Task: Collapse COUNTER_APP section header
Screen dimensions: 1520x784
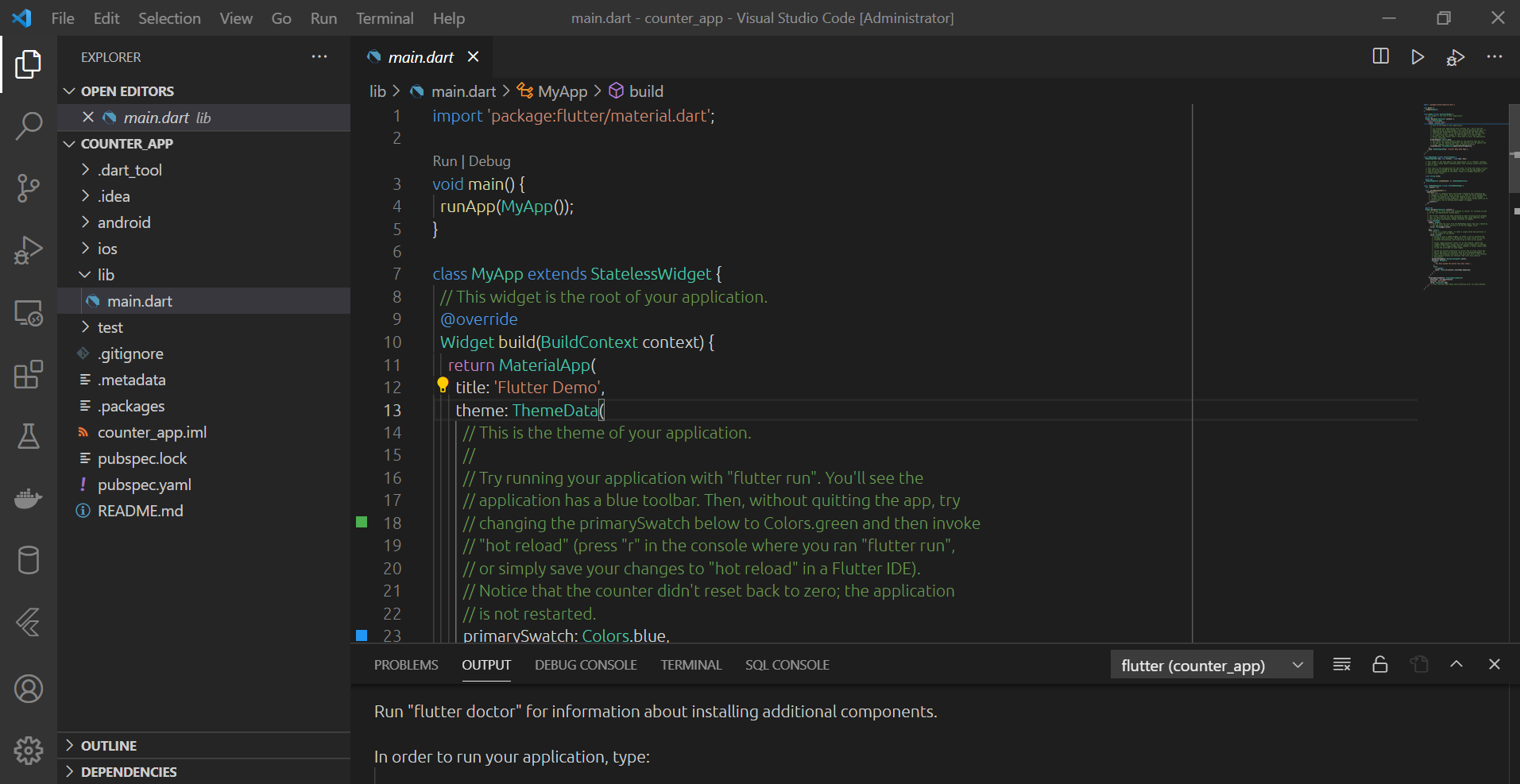Action: coord(204,144)
